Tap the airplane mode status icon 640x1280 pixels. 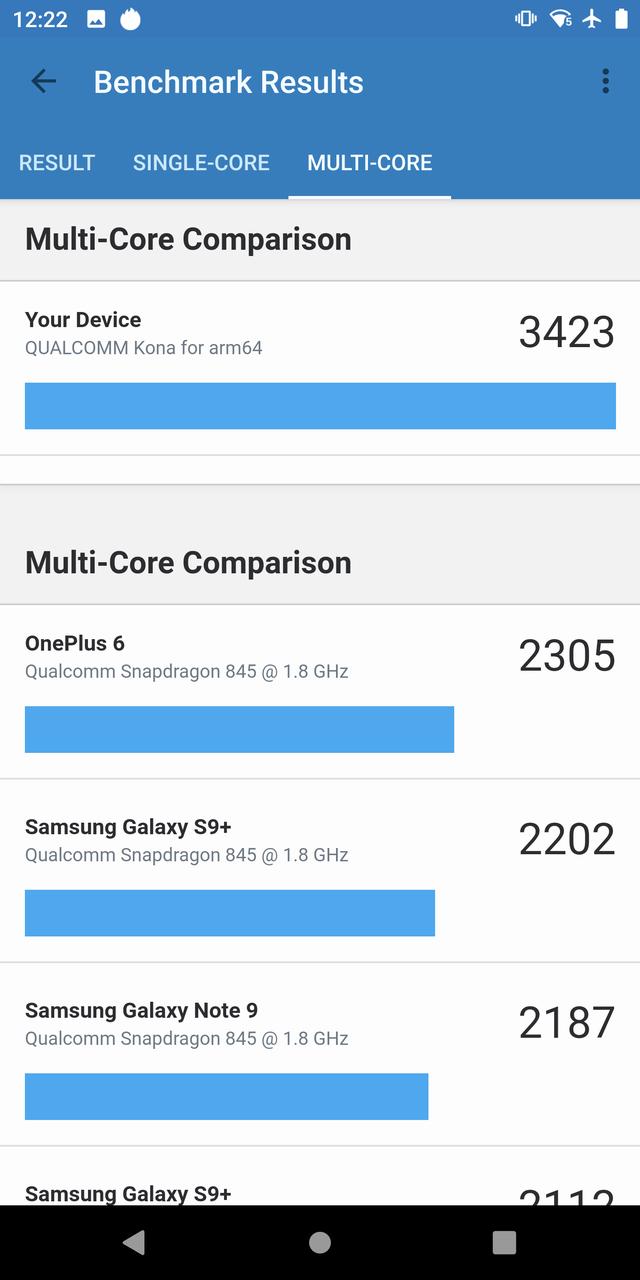[x=592, y=19]
